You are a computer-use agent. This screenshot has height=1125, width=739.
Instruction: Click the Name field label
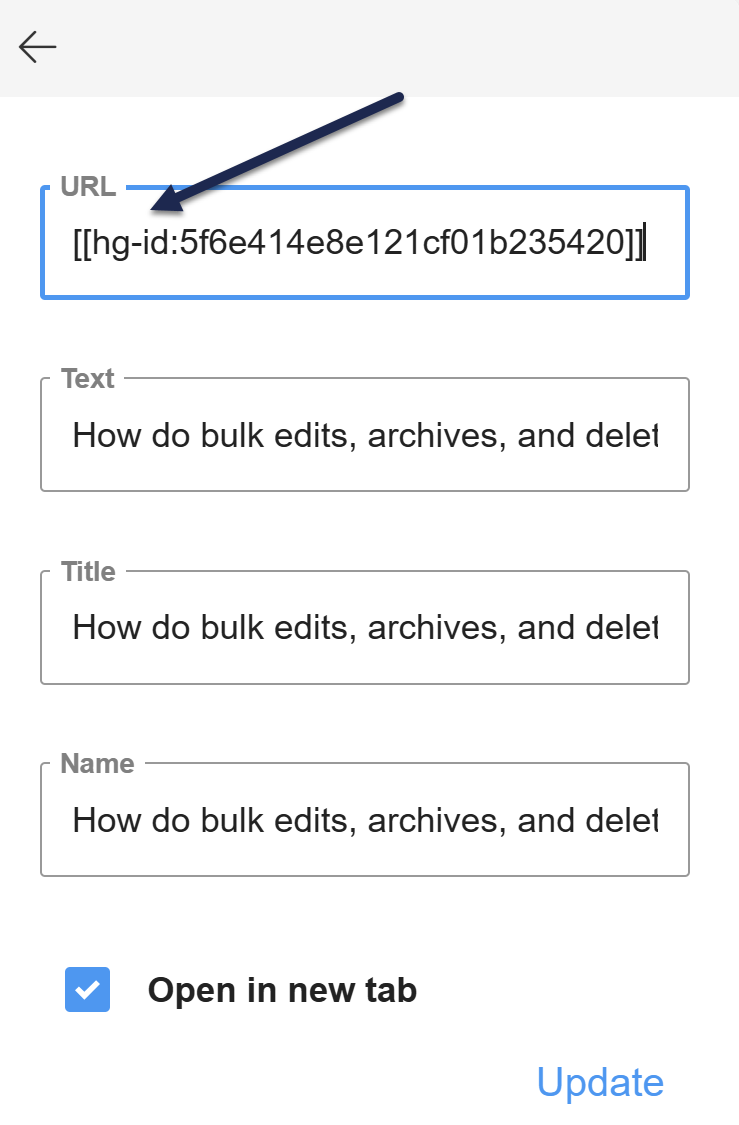(x=97, y=764)
